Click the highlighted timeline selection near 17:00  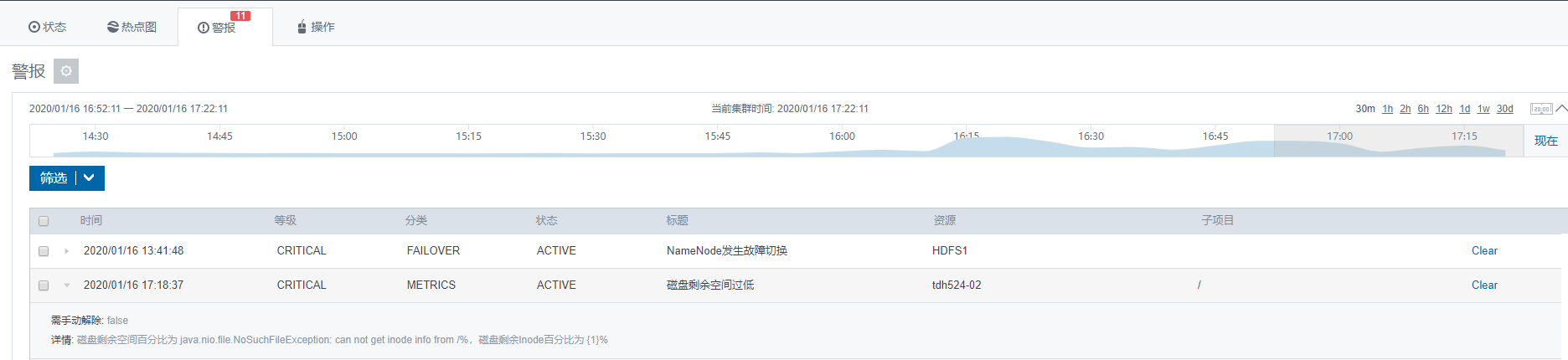point(1397,141)
